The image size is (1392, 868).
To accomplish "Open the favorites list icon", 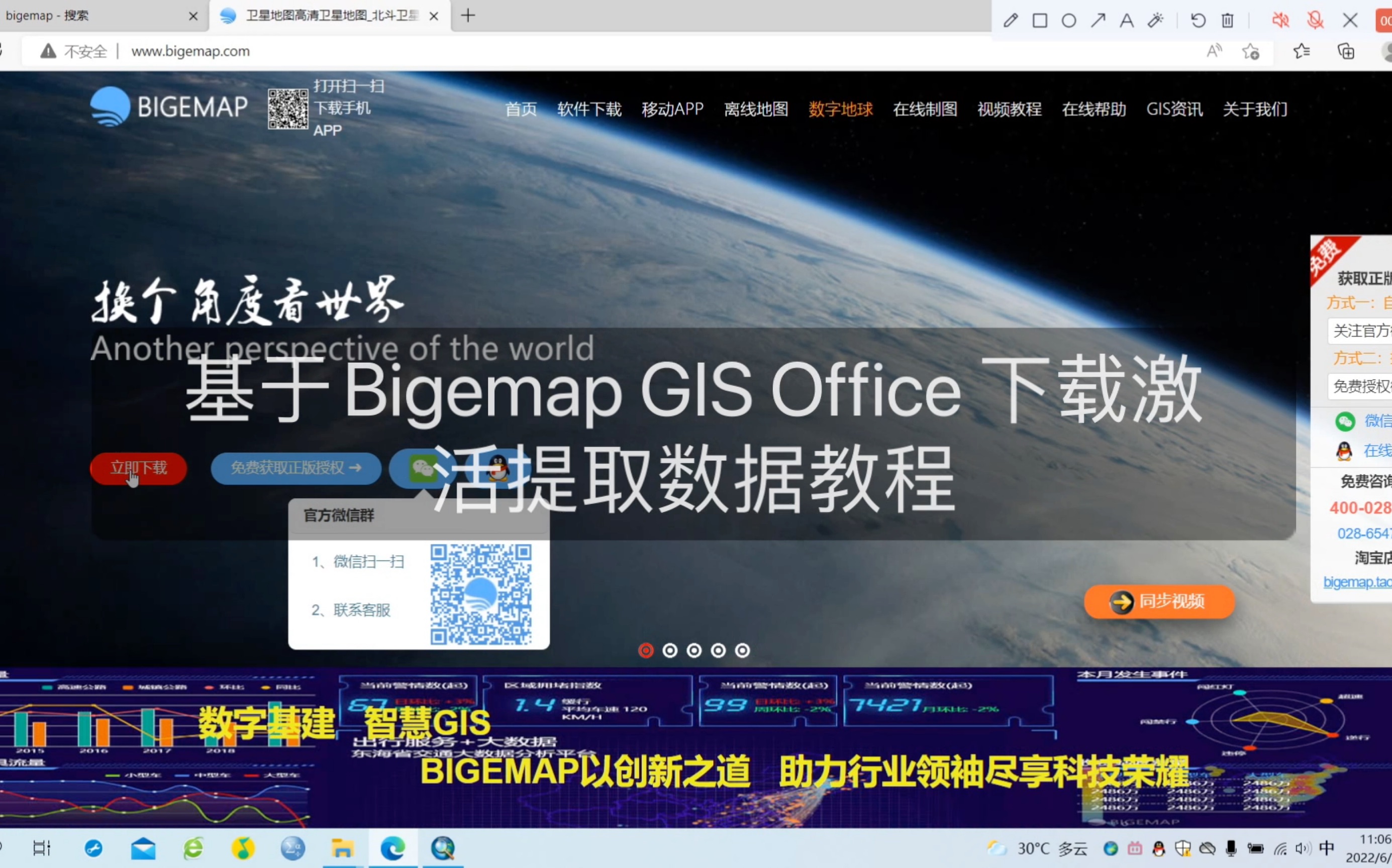I will 1301,51.
